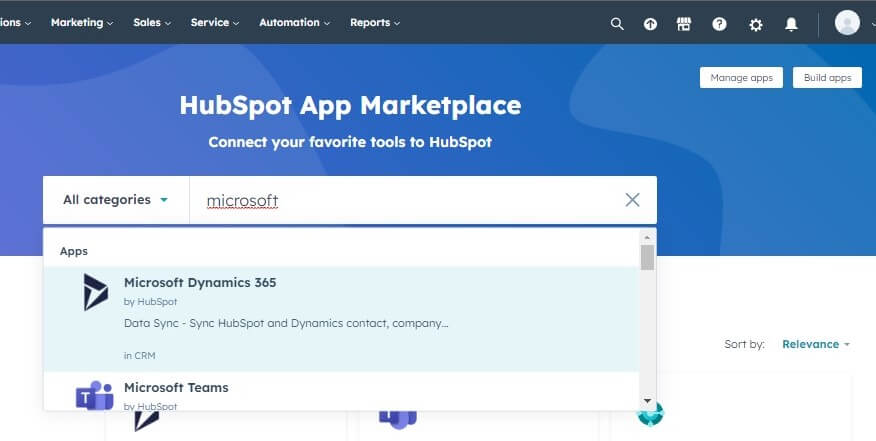
Task: Expand the All categories dropdown
Action: tap(116, 200)
